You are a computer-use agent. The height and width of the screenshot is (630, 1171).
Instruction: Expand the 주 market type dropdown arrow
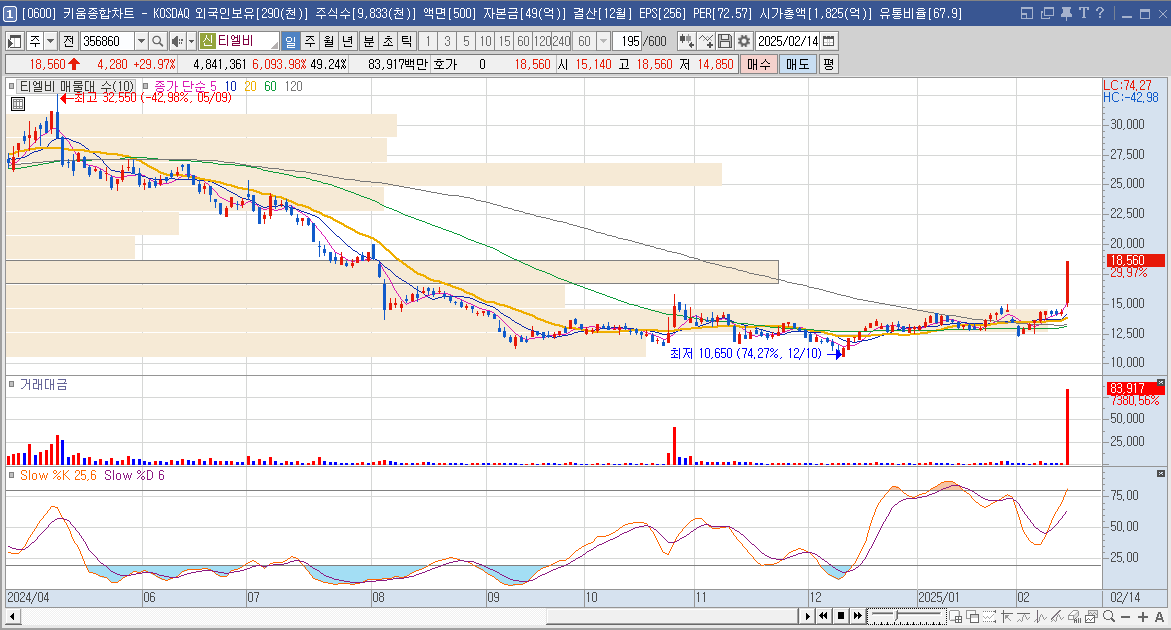point(50,41)
